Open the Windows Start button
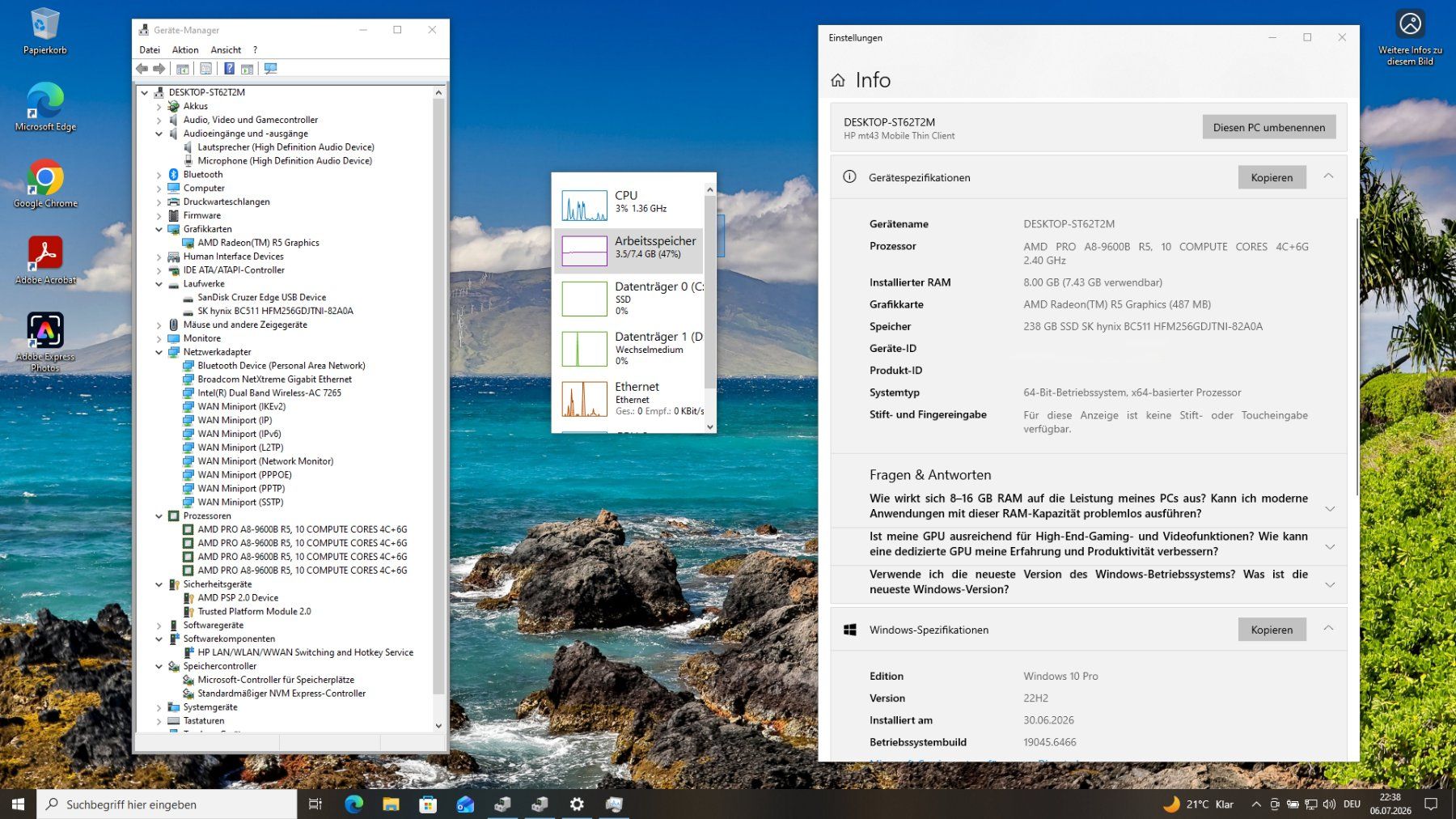The image size is (1456, 819). point(18,804)
